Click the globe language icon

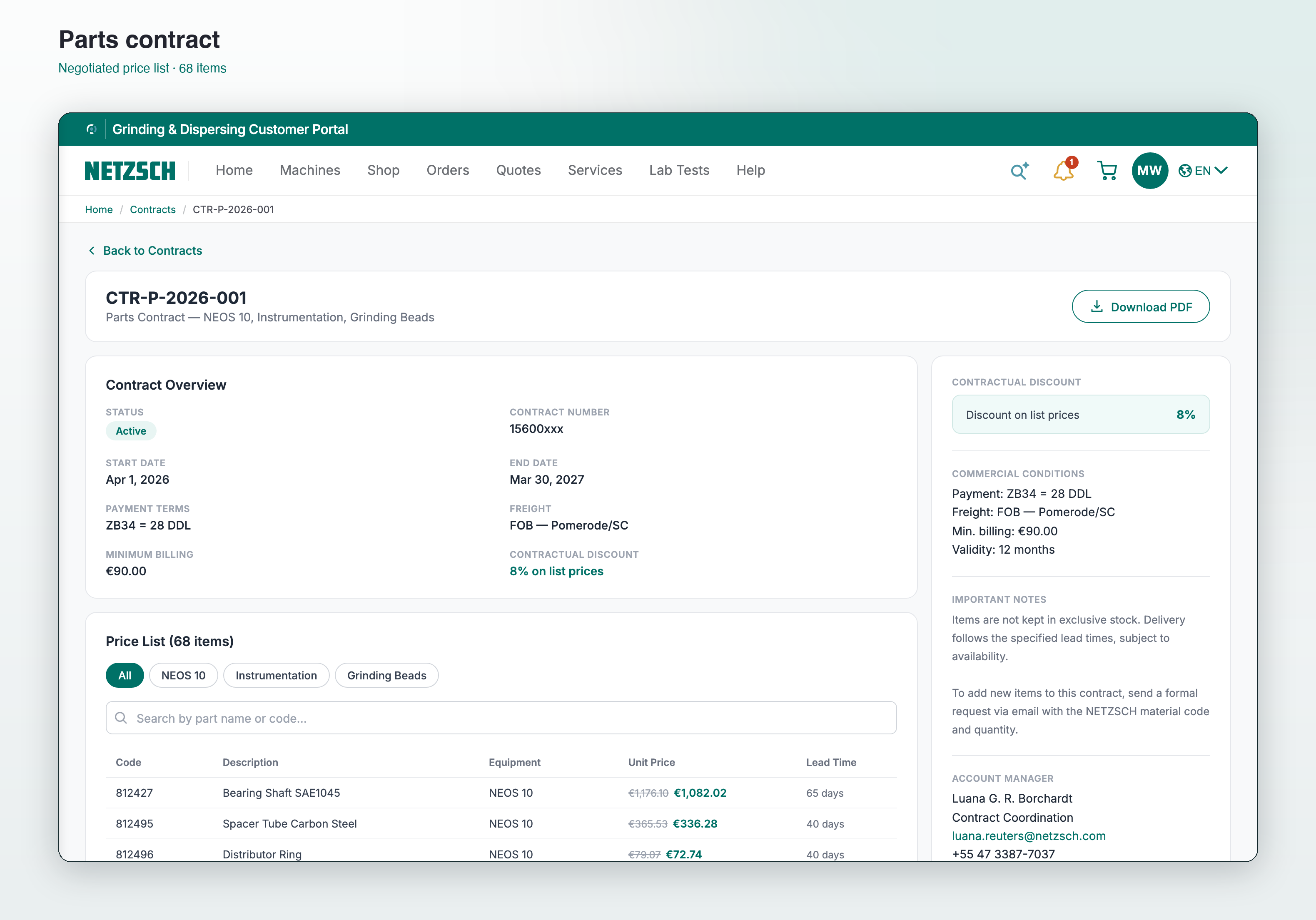(1185, 171)
